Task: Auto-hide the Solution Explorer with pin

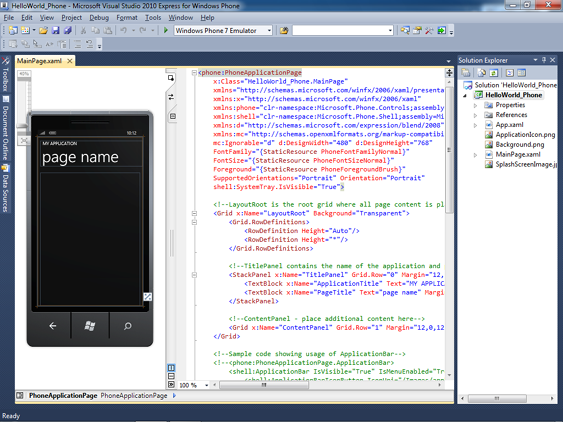Action: (x=544, y=60)
